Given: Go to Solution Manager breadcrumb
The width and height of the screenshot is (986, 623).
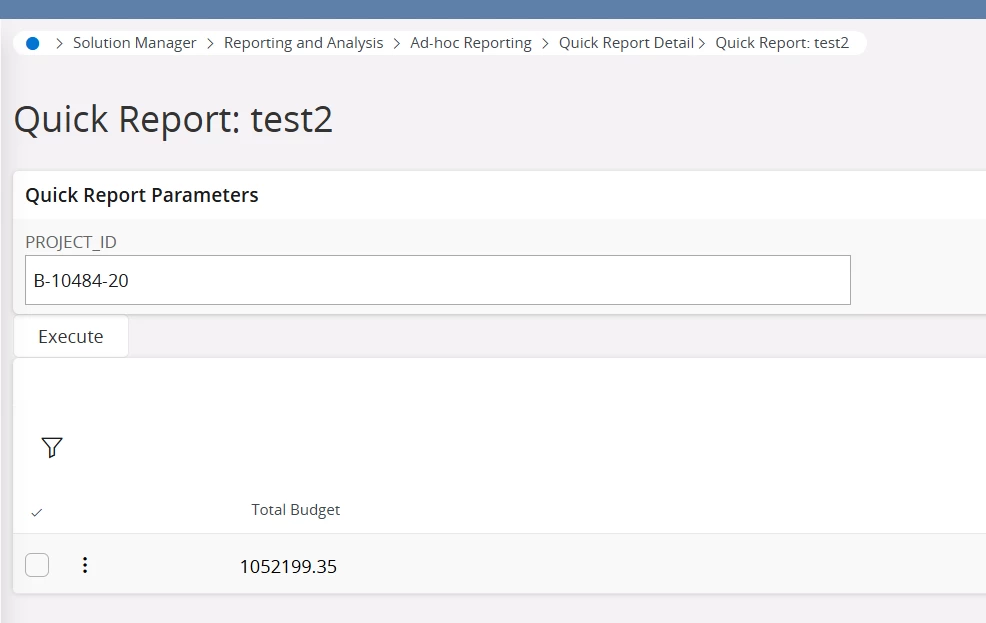Looking at the screenshot, I should tap(135, 43).
